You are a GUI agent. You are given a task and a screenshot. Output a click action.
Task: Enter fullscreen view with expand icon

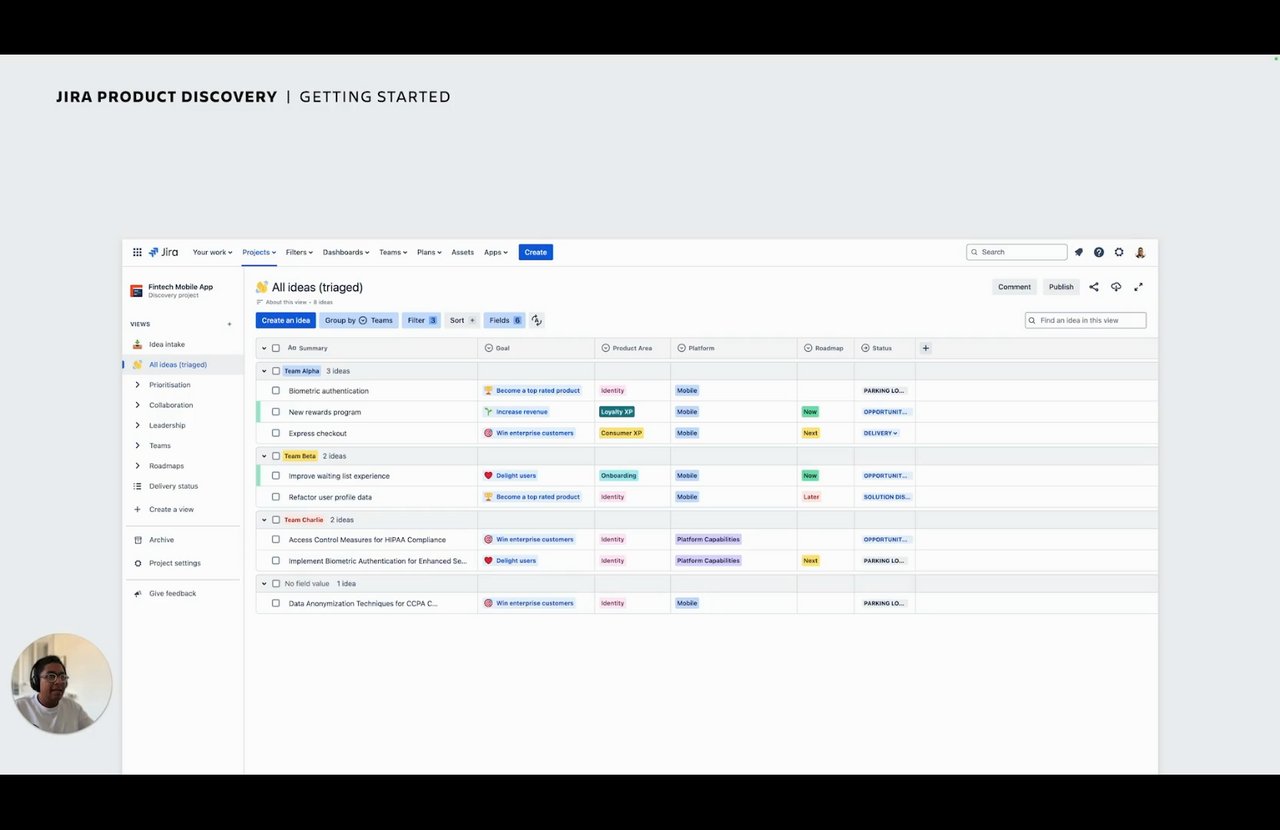tap(1138, 287)
